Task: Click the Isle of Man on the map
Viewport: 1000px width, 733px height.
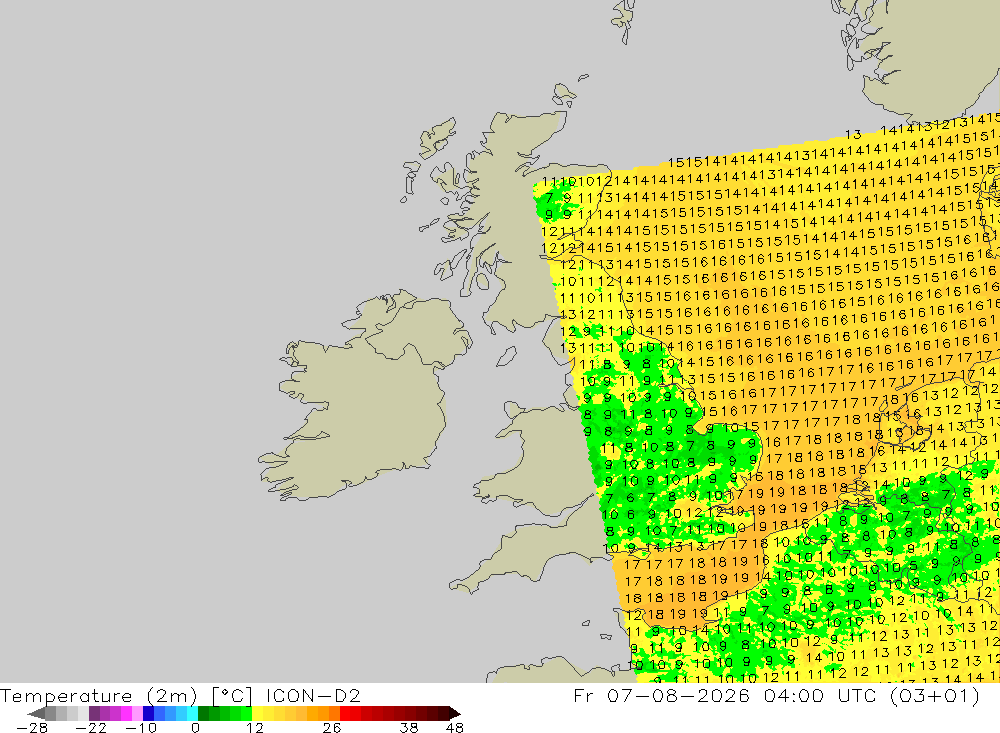Action: point(506,356)
